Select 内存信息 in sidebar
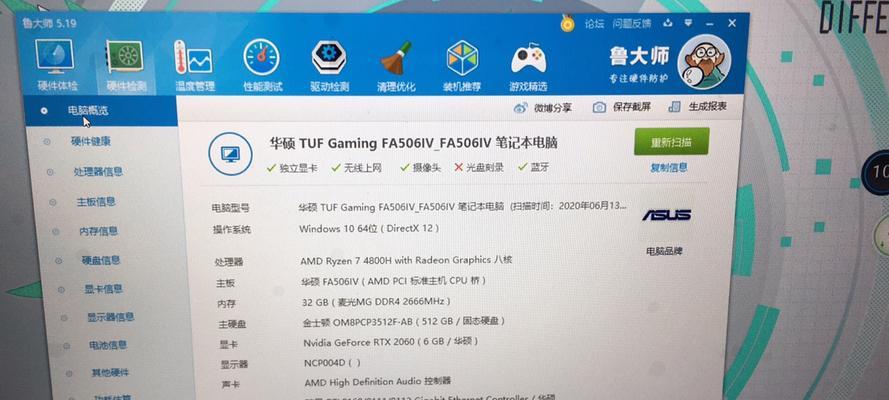This screenshot has height=400, width=889. 99,231
